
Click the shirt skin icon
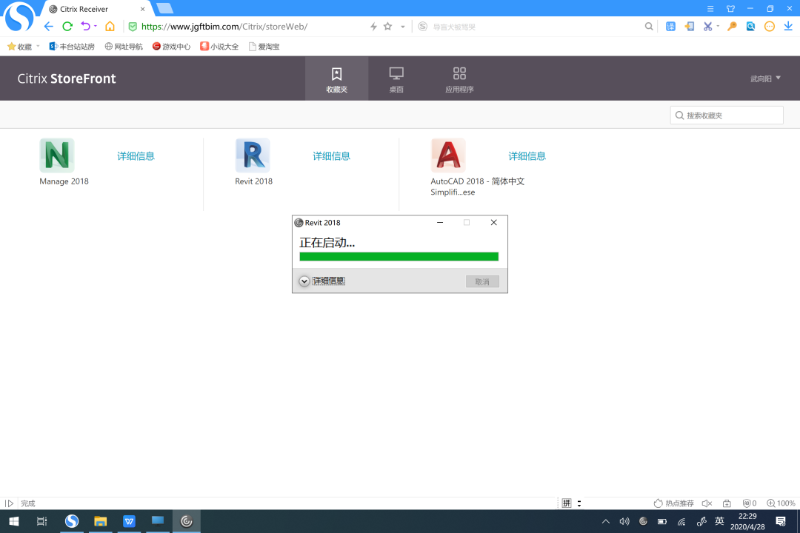[x=731, y=9]
